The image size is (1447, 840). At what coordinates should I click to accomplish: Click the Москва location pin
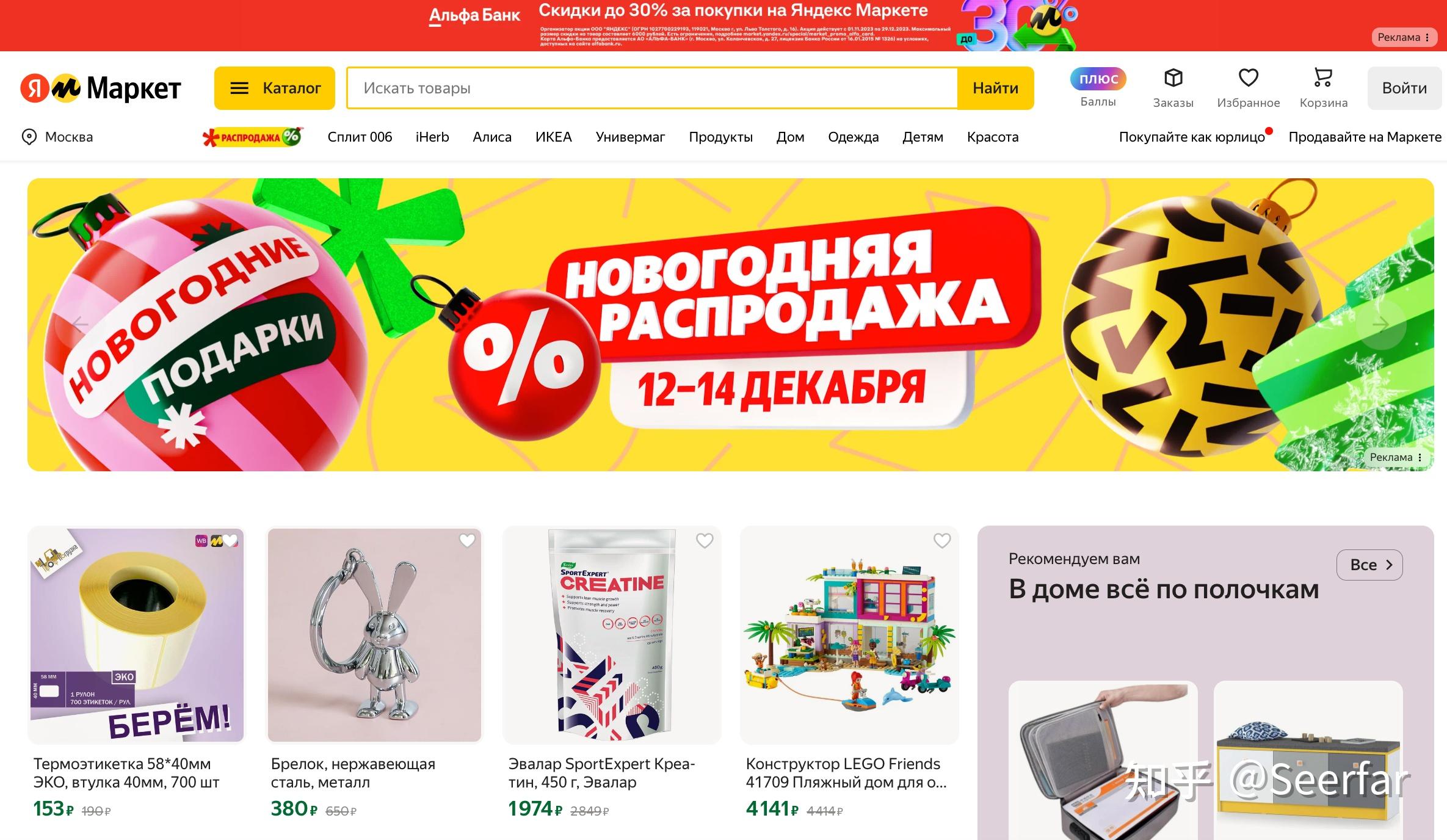tap(29, 137)
